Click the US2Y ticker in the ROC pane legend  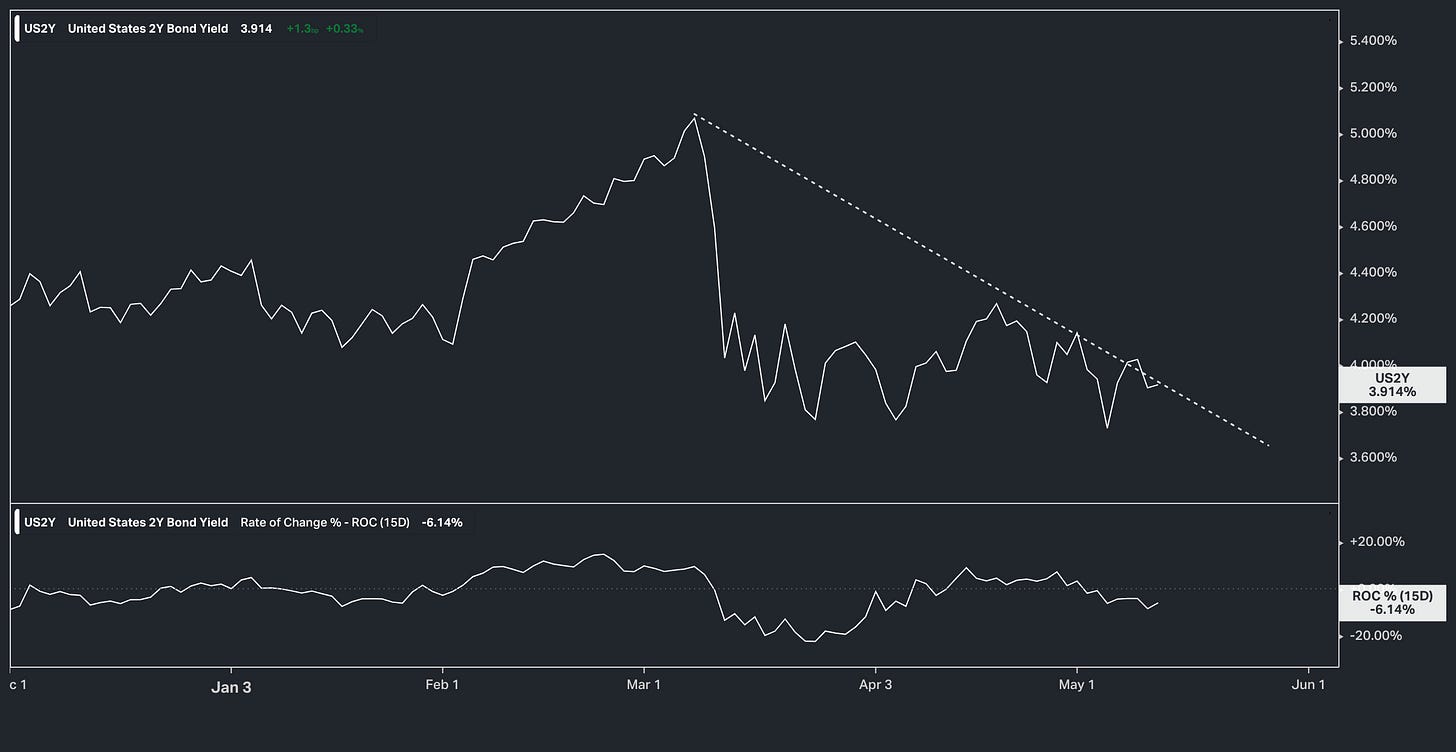pos(39,522)
